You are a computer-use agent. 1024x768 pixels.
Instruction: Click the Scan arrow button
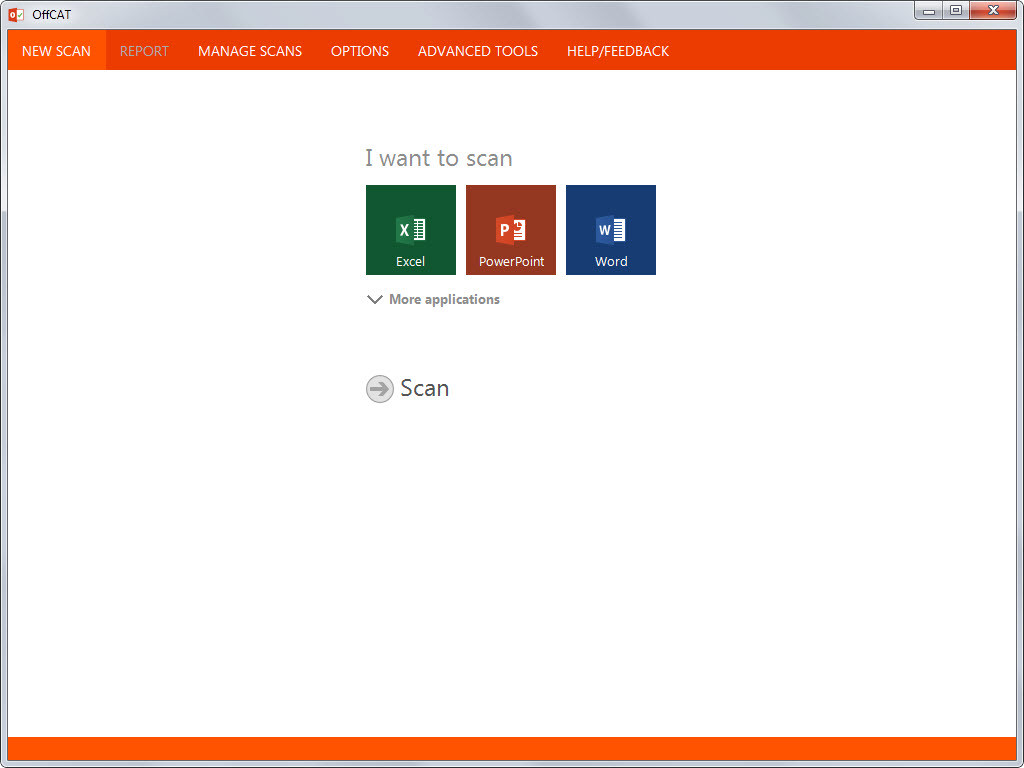379,389
